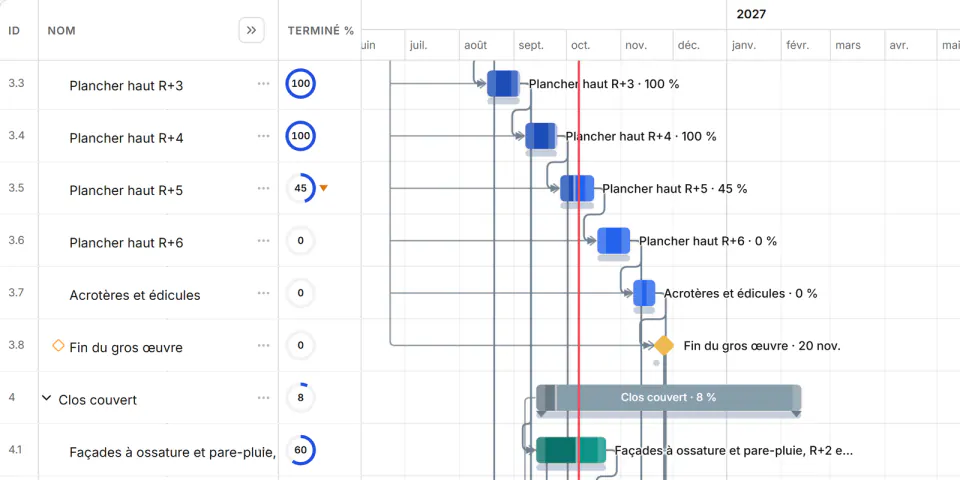Open more options for Fin du gros œuvre

coord(263,346)
